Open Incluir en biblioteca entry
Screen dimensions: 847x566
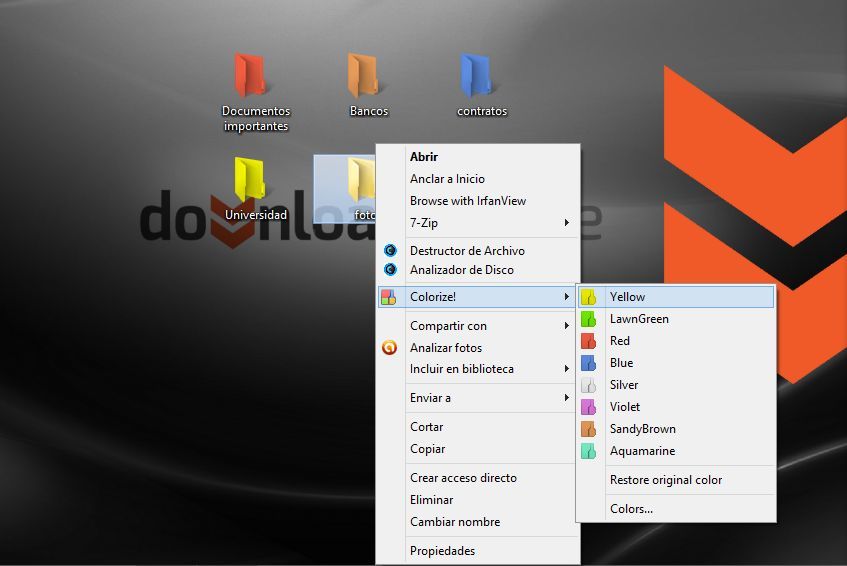(478, 369)
